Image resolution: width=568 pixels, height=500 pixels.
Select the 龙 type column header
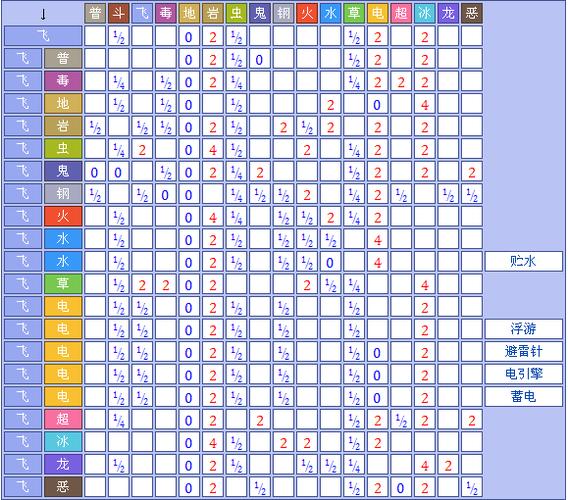tap(448, 13)
